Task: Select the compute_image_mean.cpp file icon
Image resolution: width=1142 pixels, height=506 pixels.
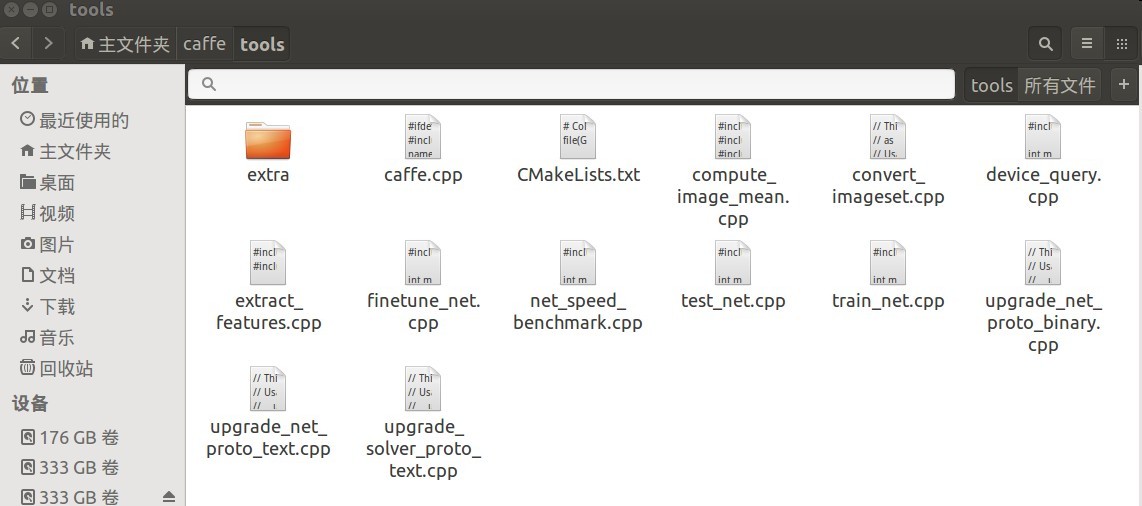Action: (733, 137)
